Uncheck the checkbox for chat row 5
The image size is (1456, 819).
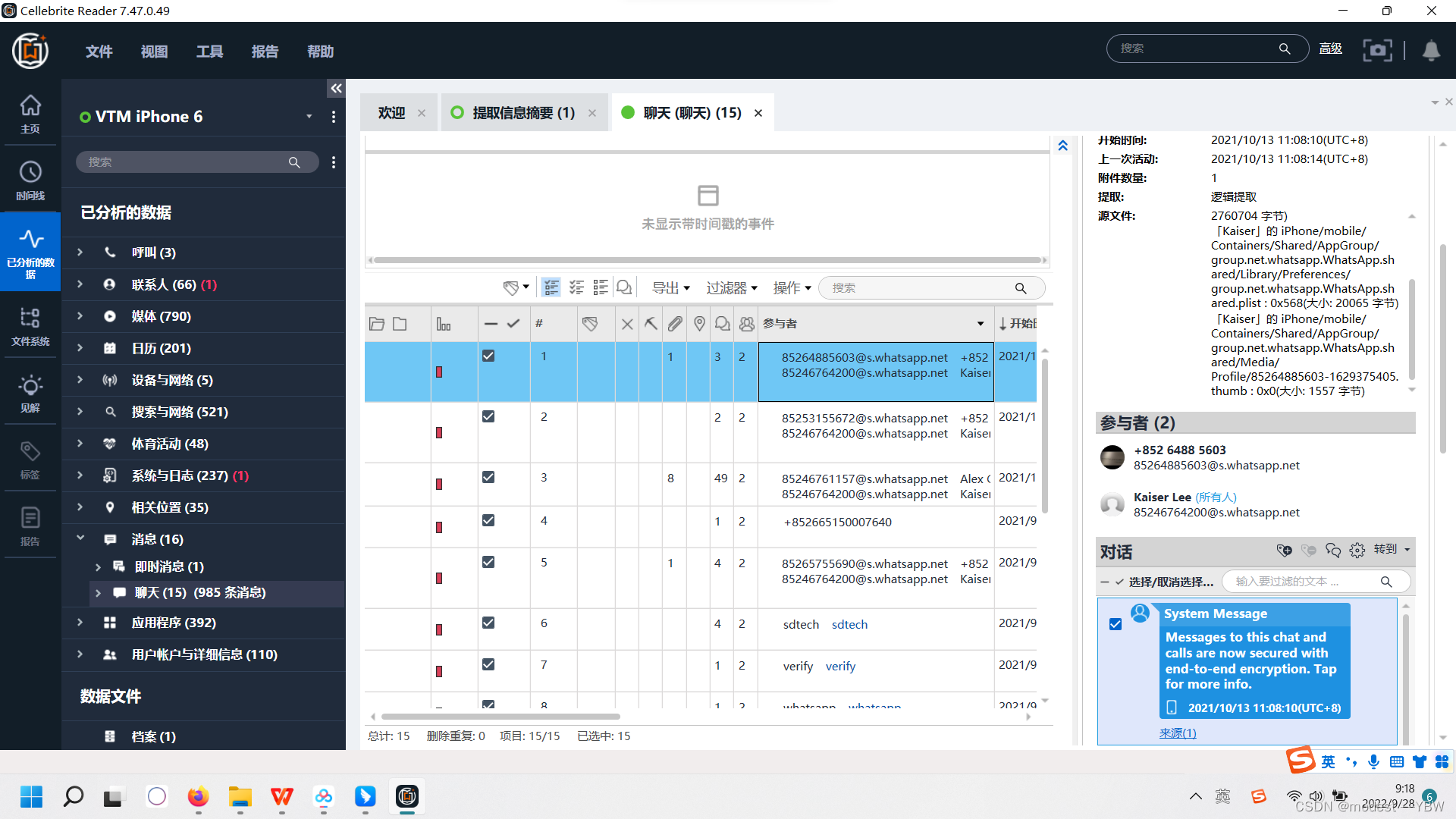(488, 562)
